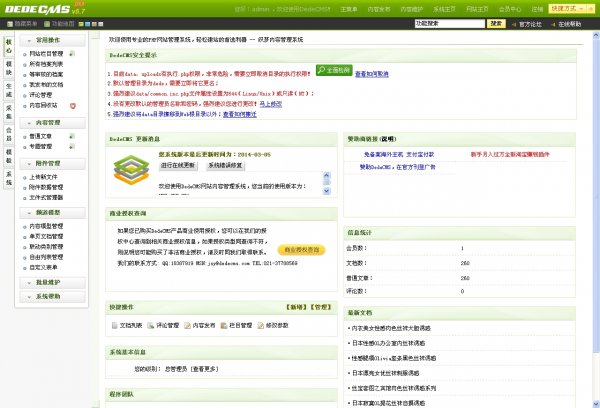Collapse the 频道模型 sidebar section

[x=52, y=213]
